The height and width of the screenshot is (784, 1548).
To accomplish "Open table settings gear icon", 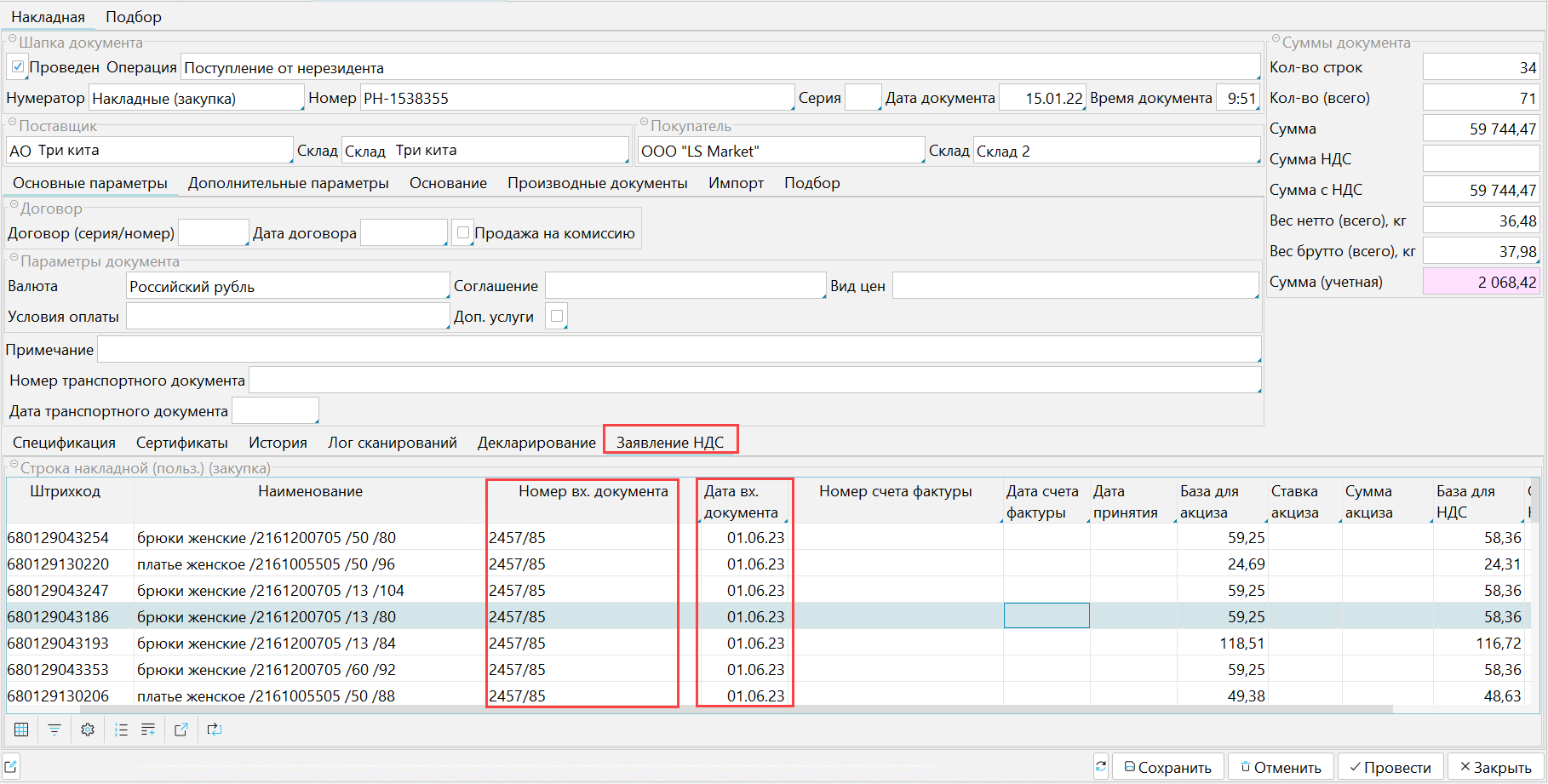I will point(88,730).
